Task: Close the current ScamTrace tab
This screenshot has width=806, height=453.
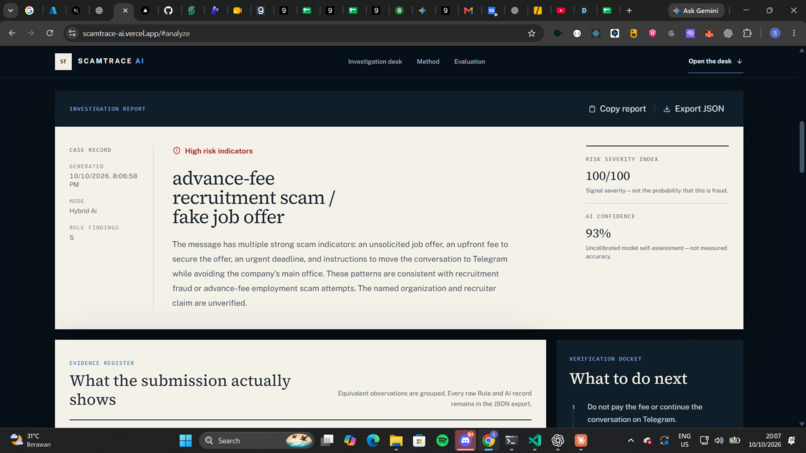Action: coord(125,10)
